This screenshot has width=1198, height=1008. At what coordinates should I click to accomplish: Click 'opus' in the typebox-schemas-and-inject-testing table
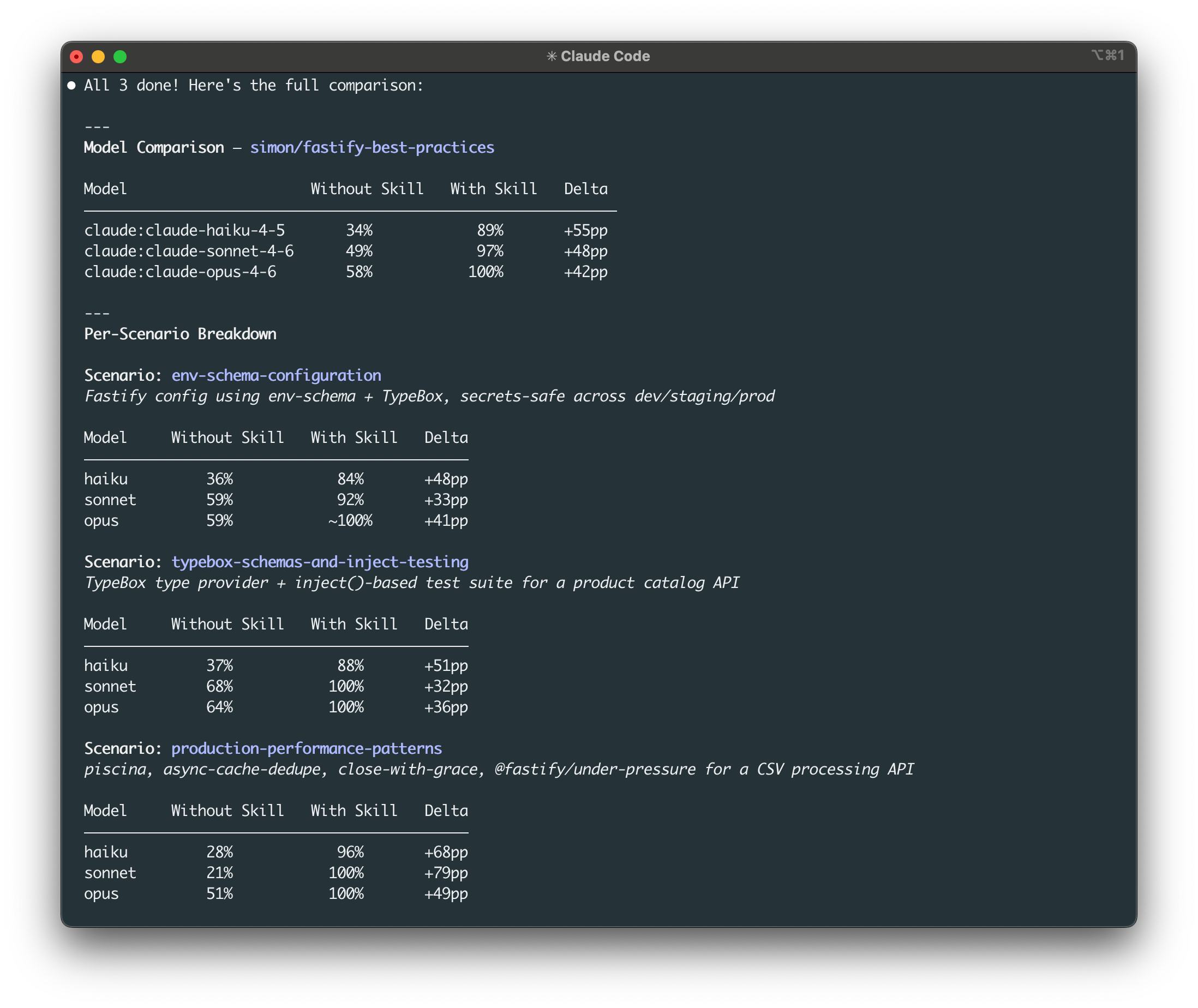point(101,707)
